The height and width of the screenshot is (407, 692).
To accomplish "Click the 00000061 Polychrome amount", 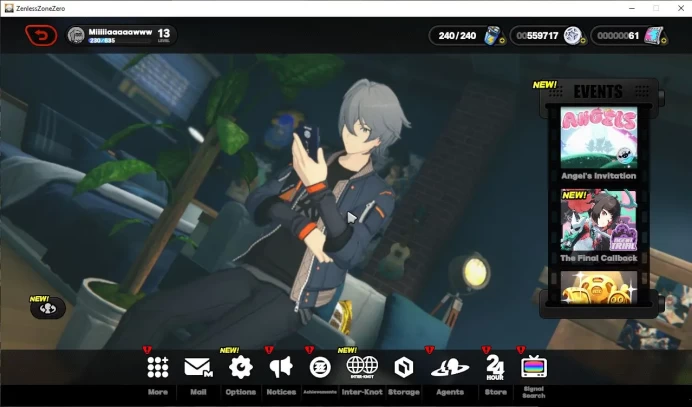I will tap(618, 36).
